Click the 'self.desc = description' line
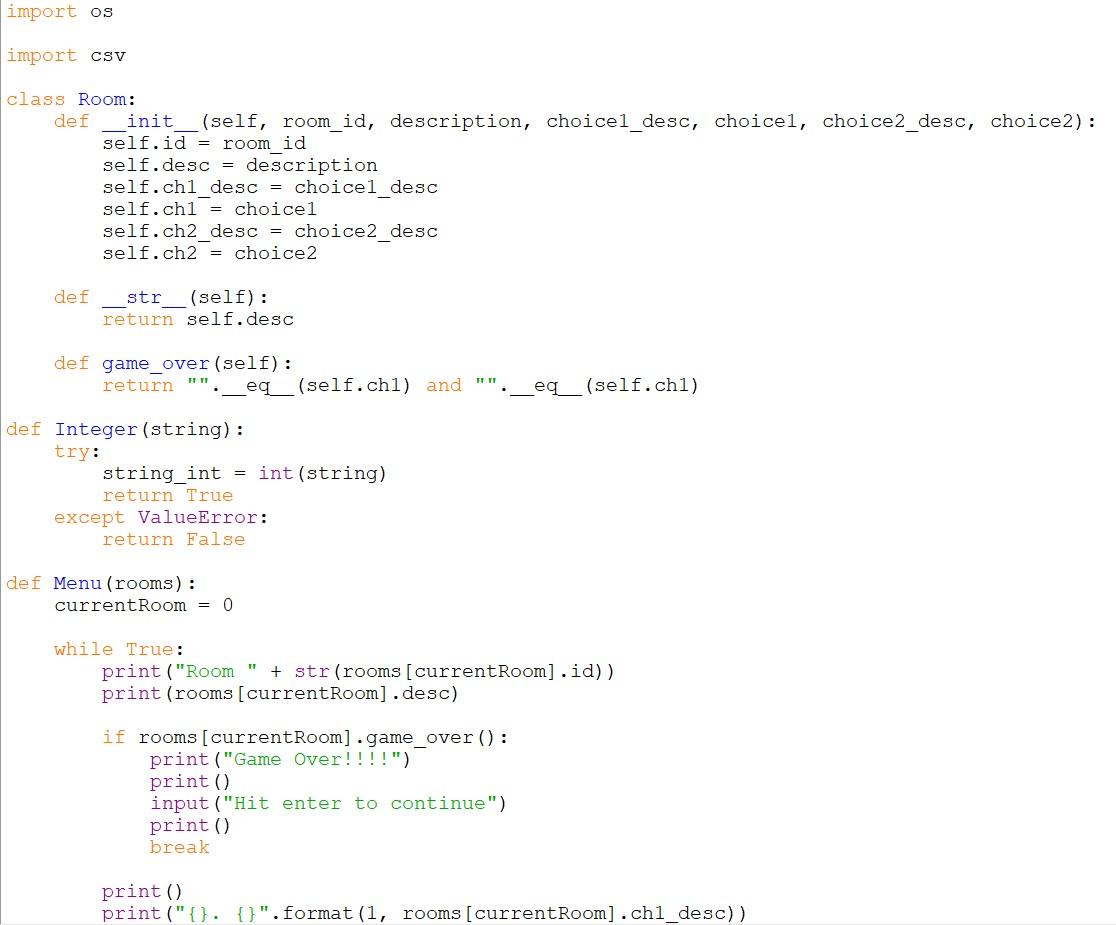This screenshot has width=1116, height=925. click(240, 165)
